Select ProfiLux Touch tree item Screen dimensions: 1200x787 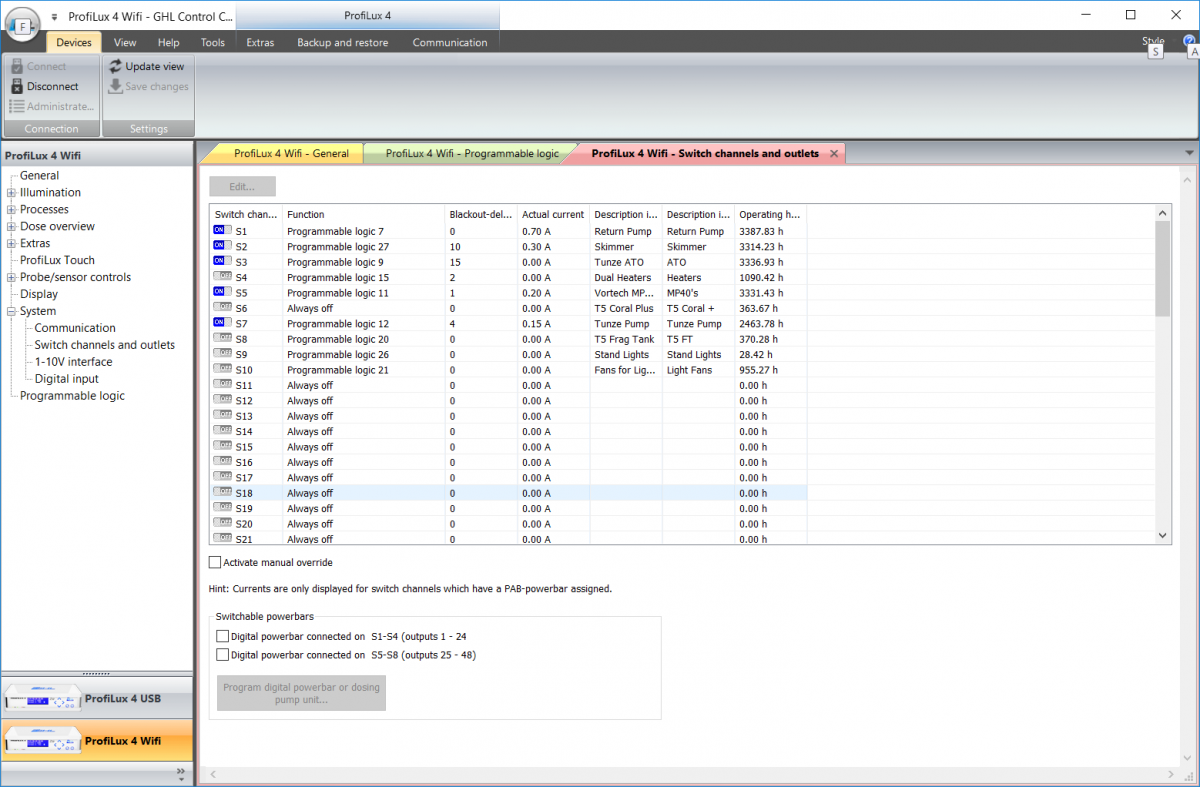57,261
